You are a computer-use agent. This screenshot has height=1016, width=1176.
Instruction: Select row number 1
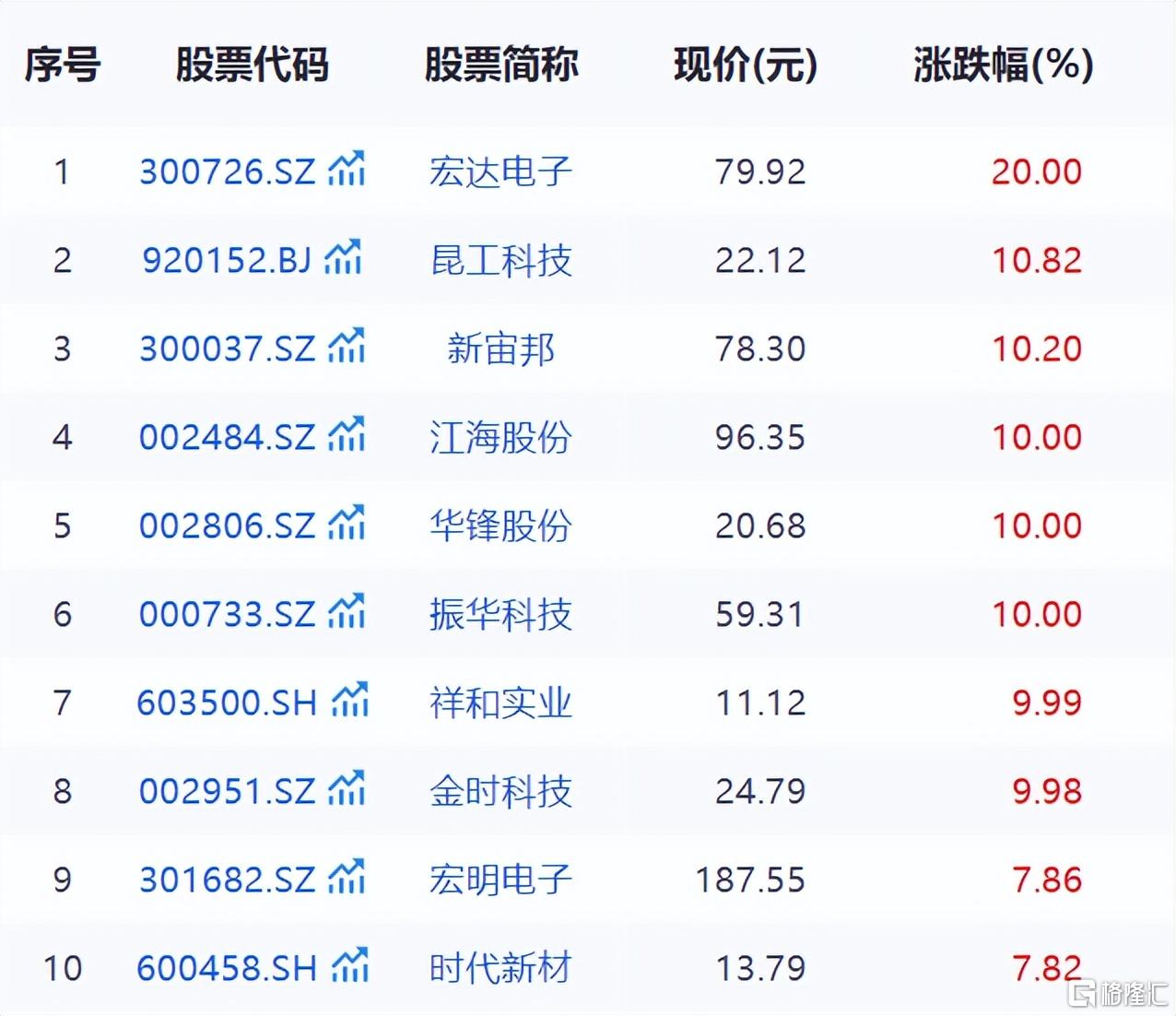62,171
